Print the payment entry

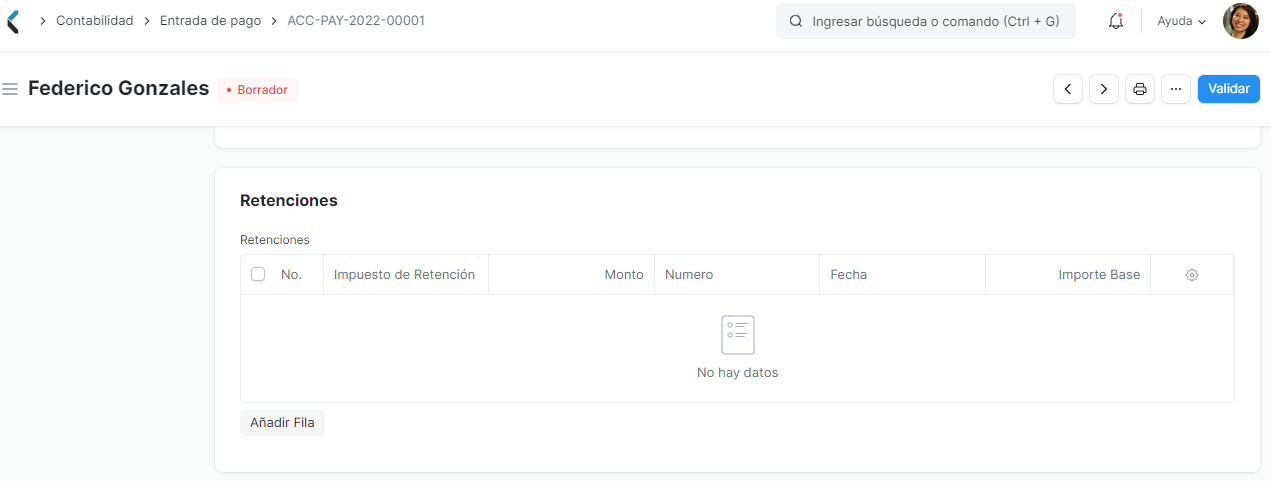[x=1140, y=89]
